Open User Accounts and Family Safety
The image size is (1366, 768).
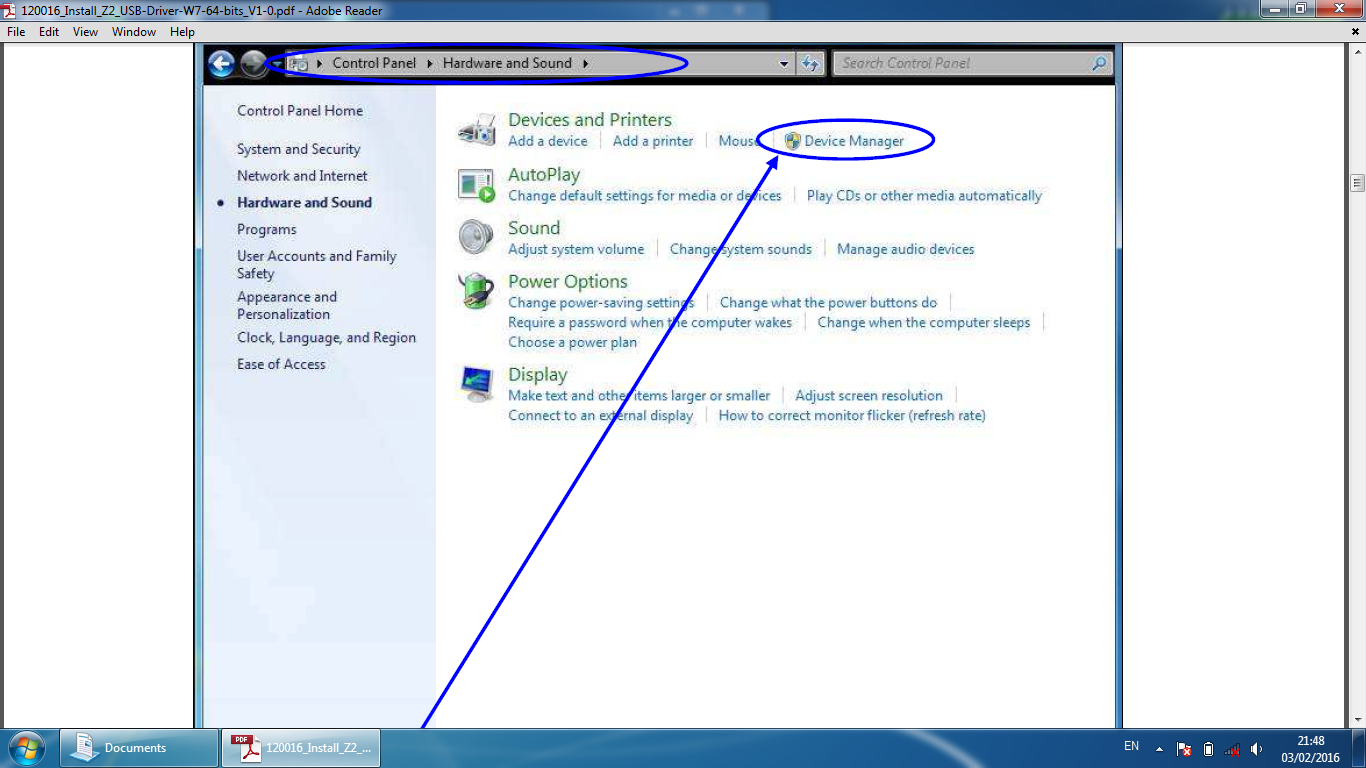pos(317,265)
